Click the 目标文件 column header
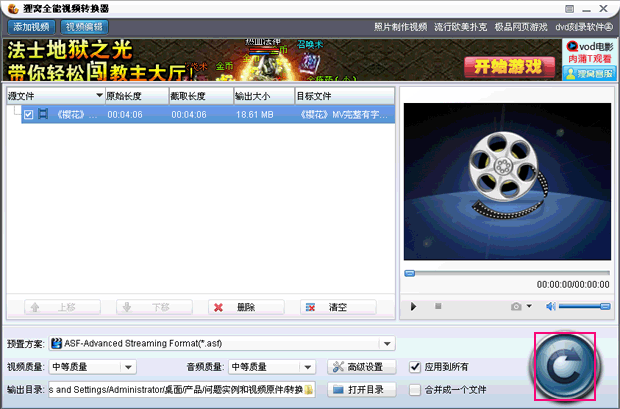 pyautogui.click(x=344, y=96)
